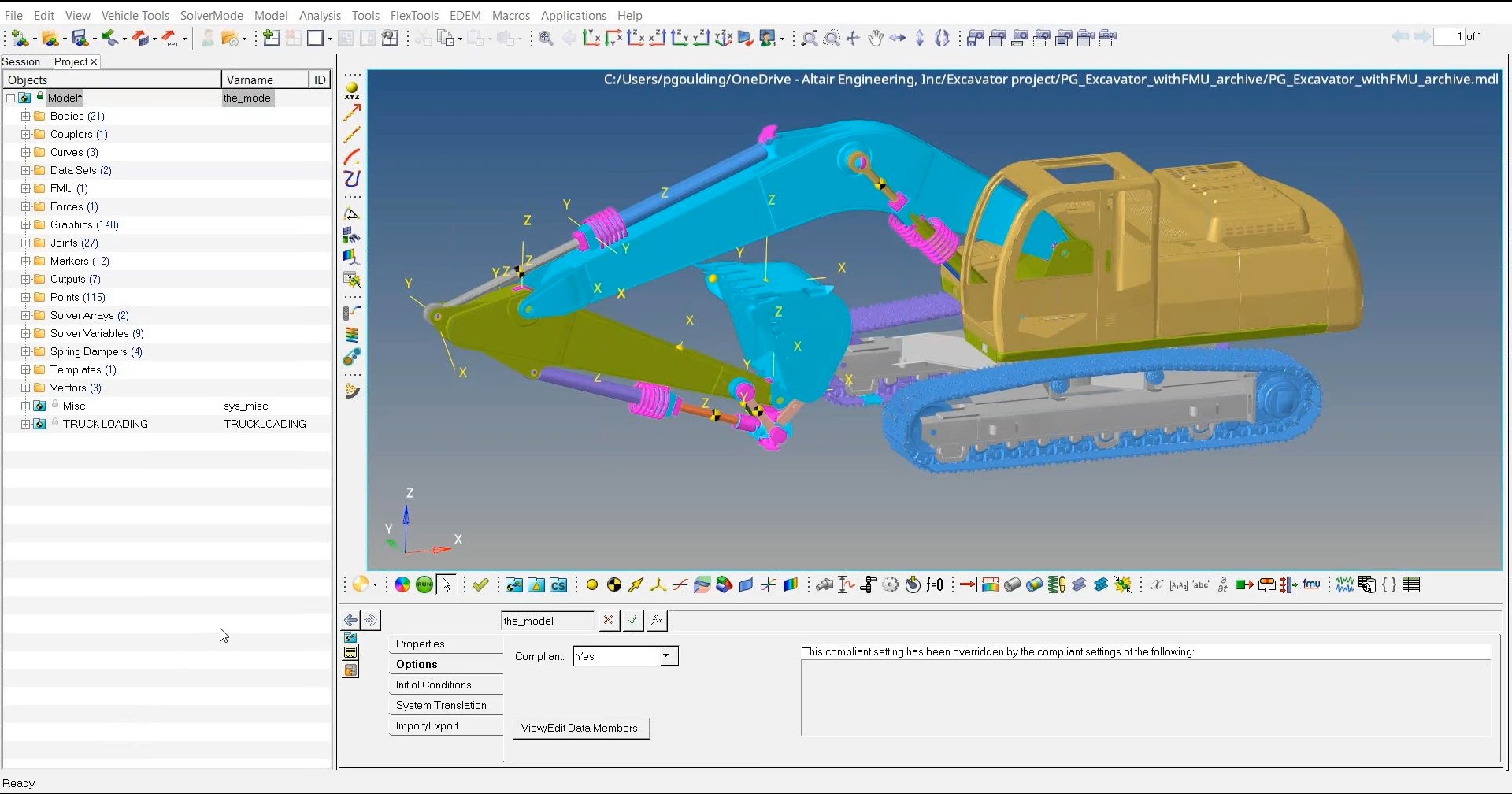The height and width of the screenshot is (794, 1512).
Task: Click the green RUN simulation icon
Action: point(424,584)
